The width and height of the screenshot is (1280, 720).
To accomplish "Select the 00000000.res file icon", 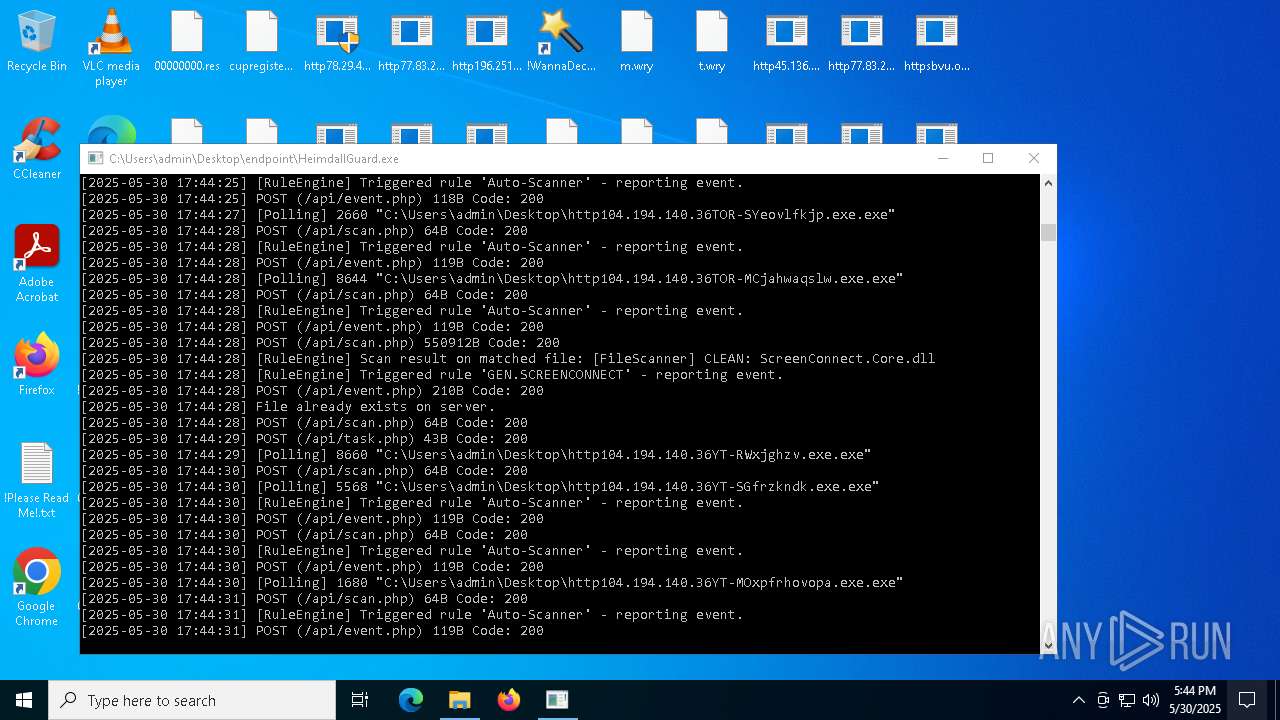I will [187, 42].
